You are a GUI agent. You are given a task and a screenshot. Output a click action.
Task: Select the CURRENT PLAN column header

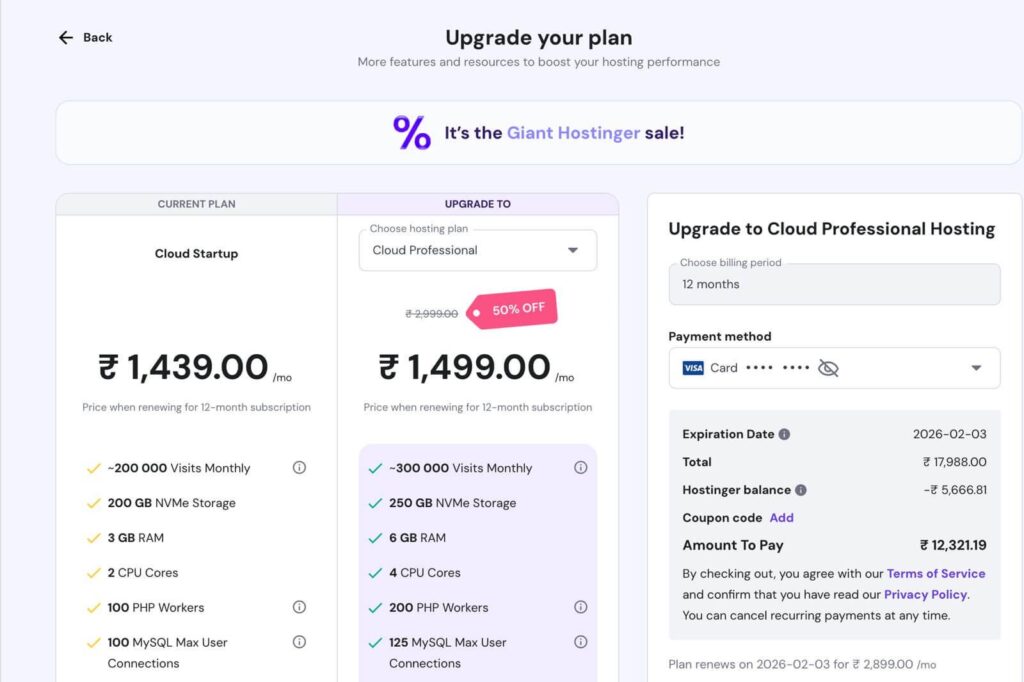coord(197,204)
